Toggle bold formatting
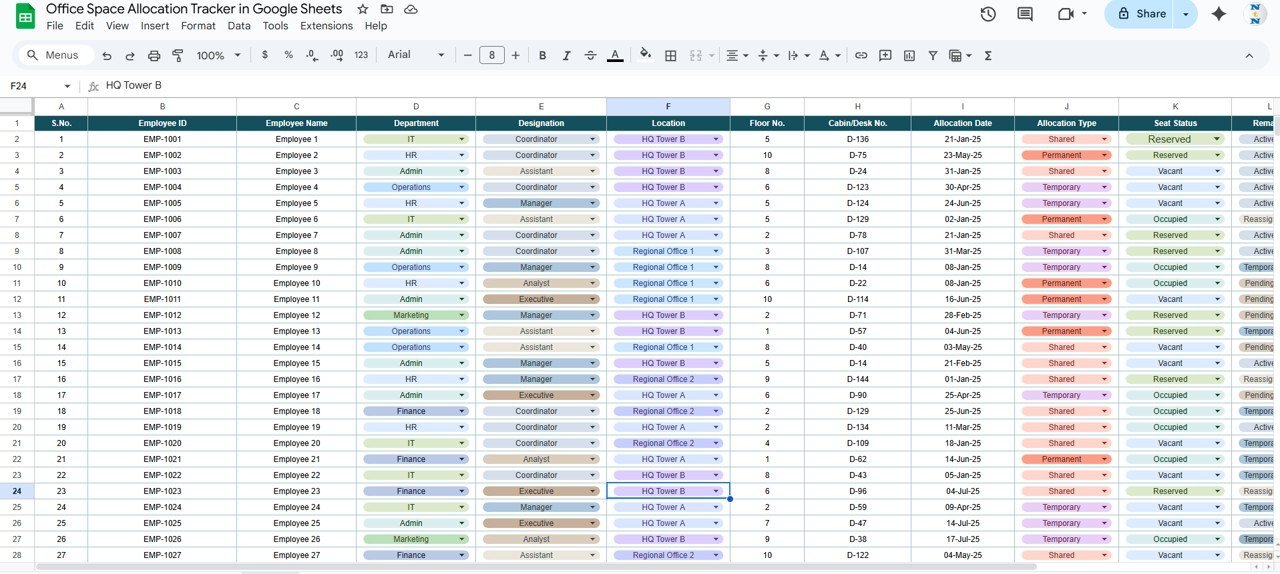Image resolution: width=1280 pixels, height=574 pixels. [x=543, y=56]
